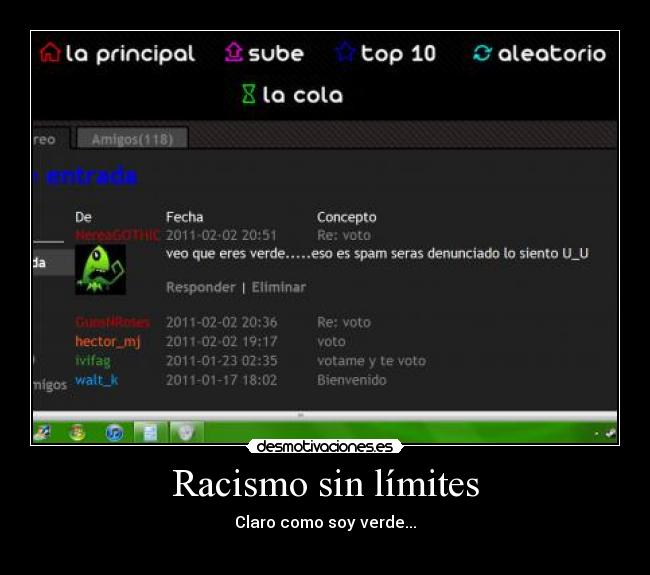Select the date 2011-01-23 02:35
Viewport: 650px width, 575px height.
pyautogui.click(x=221, y=361)
